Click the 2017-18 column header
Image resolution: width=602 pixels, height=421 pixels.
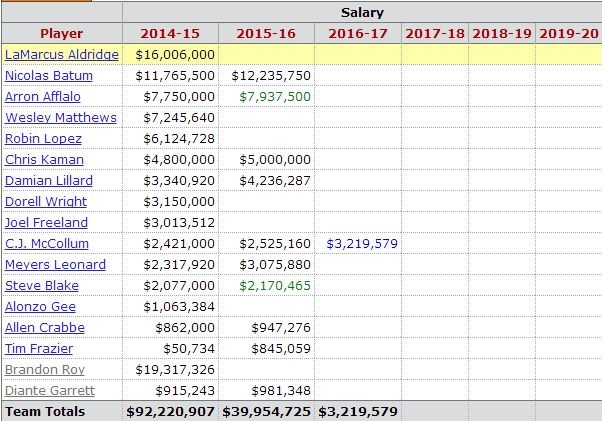(x=435, y=33)
